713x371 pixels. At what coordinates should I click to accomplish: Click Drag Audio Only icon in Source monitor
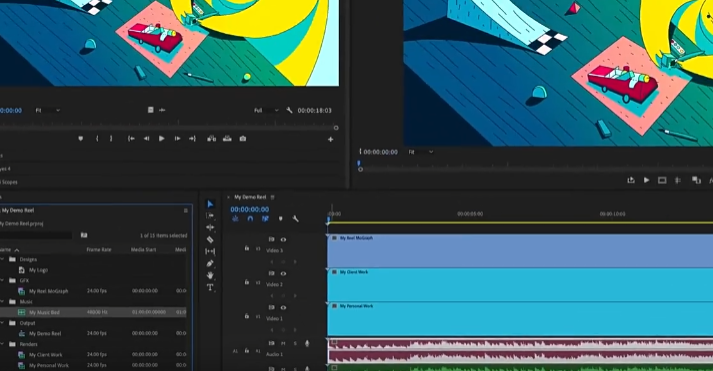162,110
